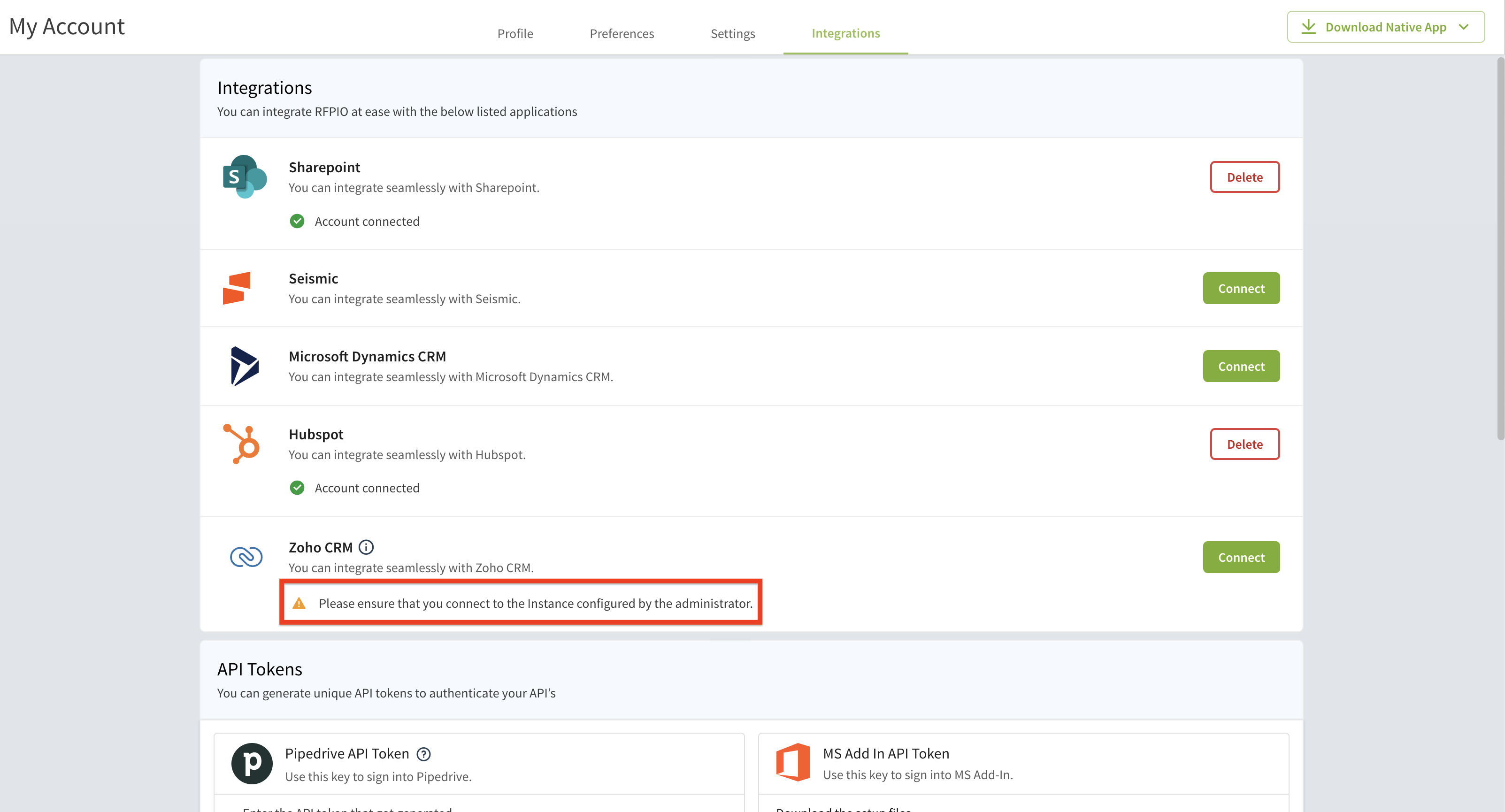Viewport: 1505px width, 812px height.
Task: Click 'You can integrate seamlessly with Microsoft Dynamics CRM.'
Action: tap(451, 377)
